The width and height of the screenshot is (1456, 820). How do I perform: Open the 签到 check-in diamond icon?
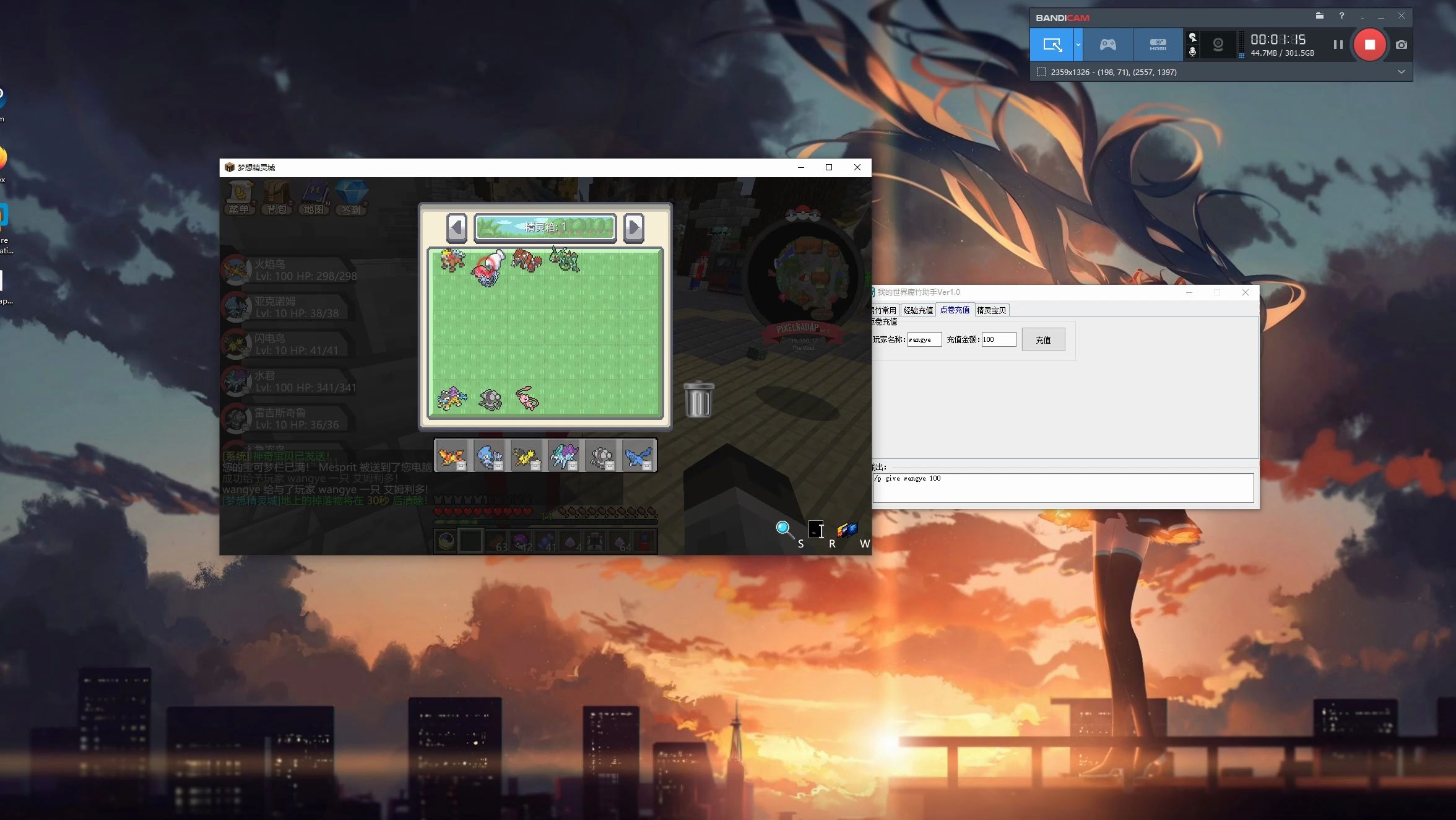click(x=351, y=198)
